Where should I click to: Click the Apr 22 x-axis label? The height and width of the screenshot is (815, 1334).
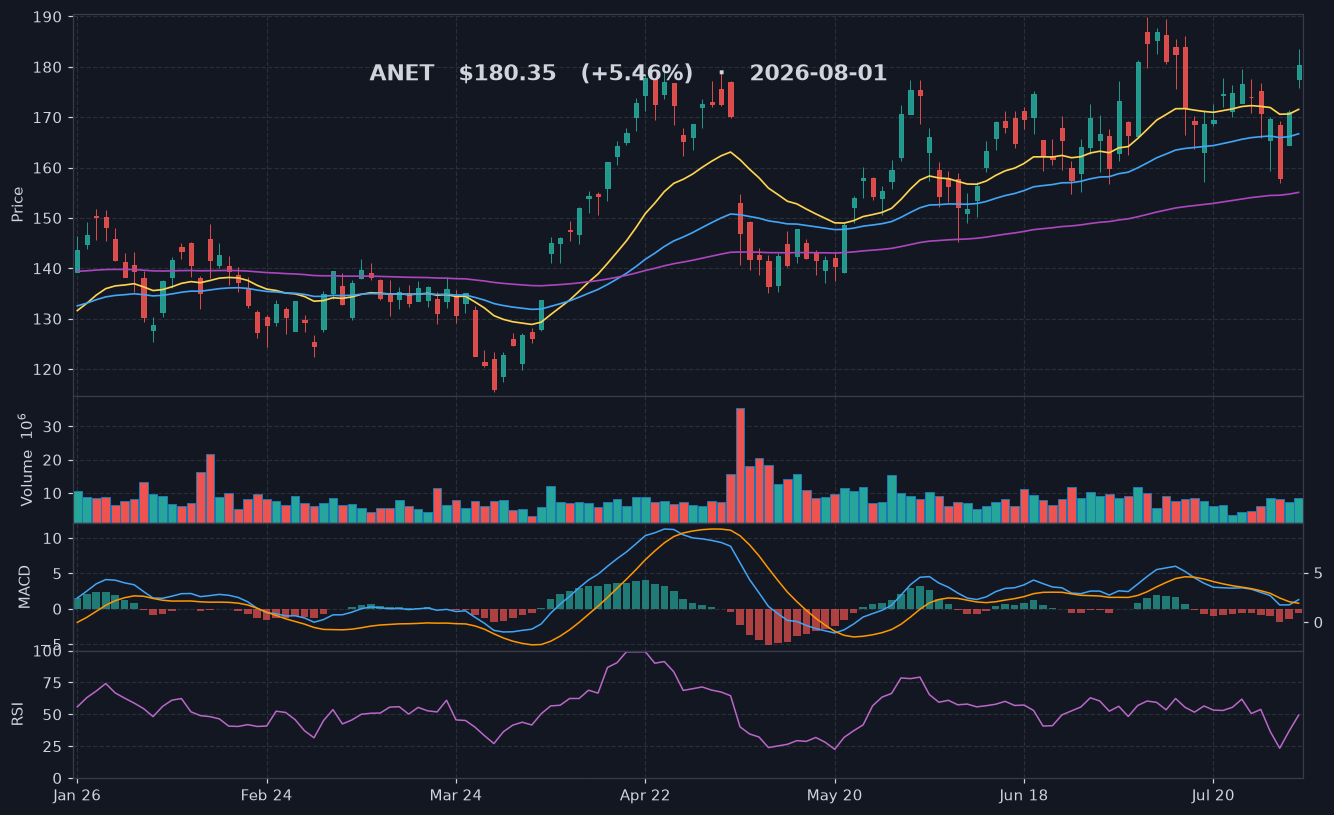pyautogui.click(x=645, y=796)
